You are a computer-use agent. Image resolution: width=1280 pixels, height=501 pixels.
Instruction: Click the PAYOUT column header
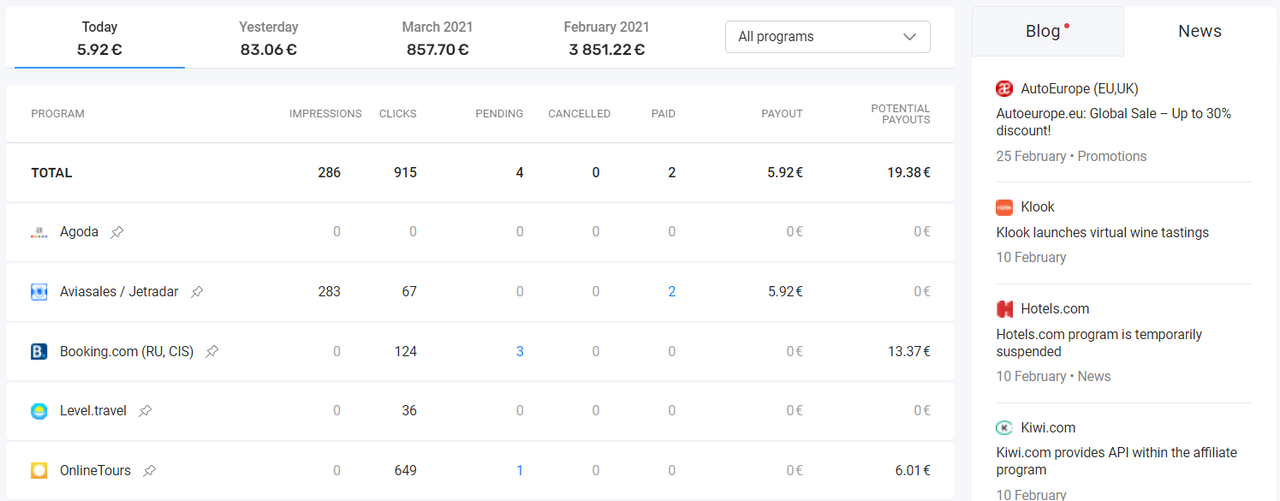coord(782,114)
